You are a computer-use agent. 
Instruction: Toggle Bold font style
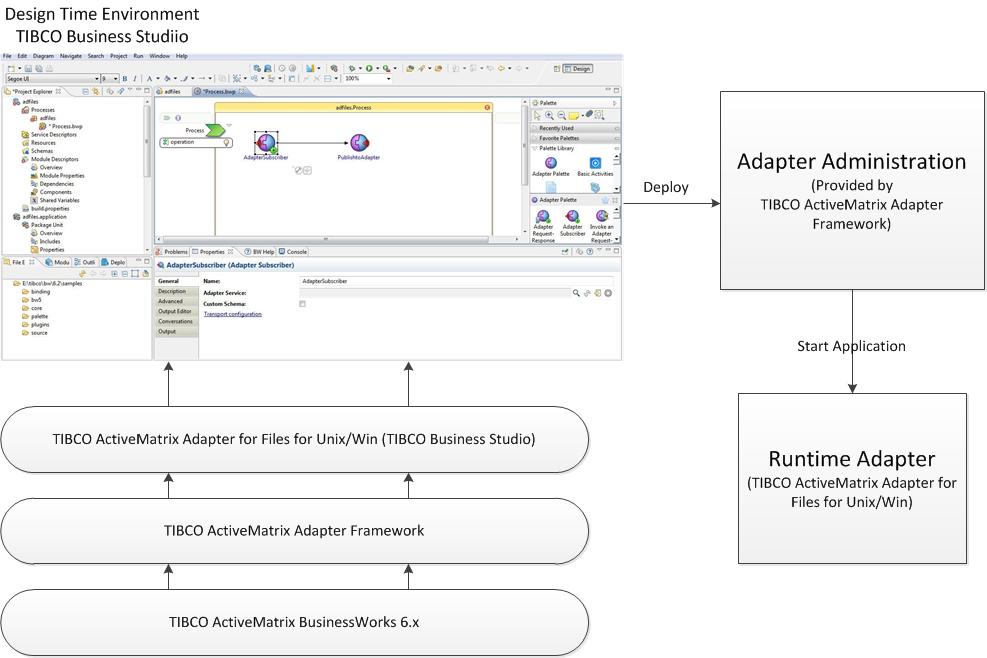click(x=125, y=79)
